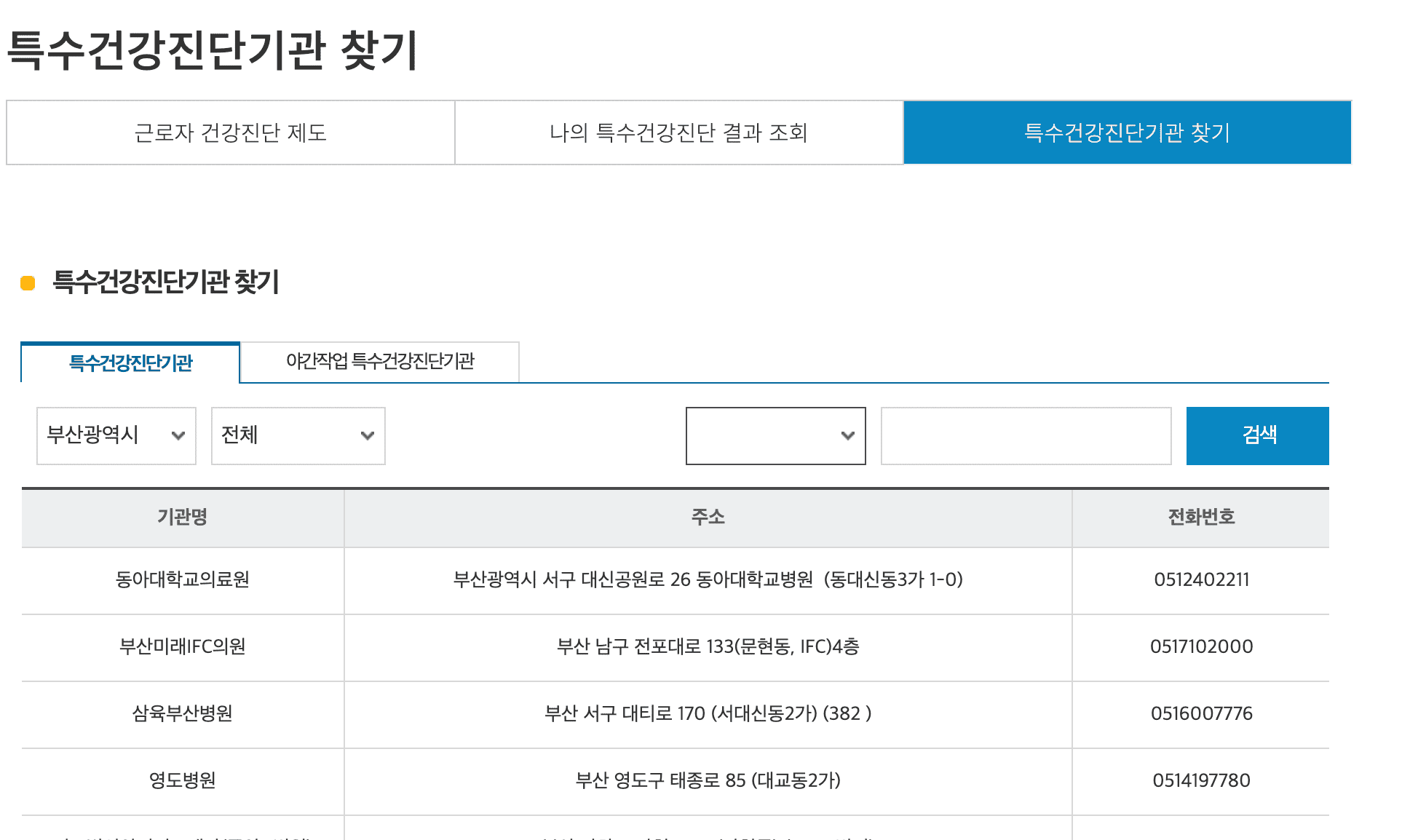Select the 부산미래IFC의원 institution name
This screenshot has height=840, width=1402.
(x=183, y=646)
